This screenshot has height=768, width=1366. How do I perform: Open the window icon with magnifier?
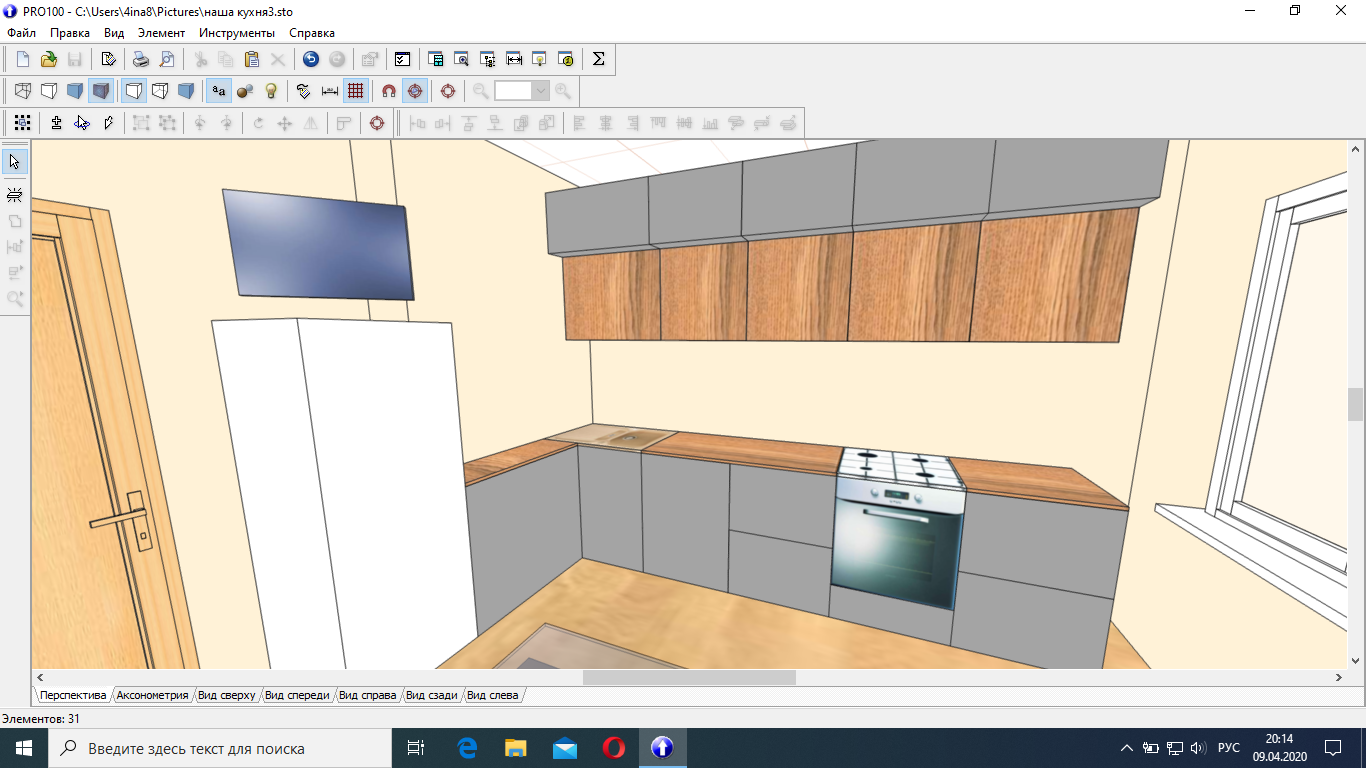pyautogui.click(x=462, y=59)
